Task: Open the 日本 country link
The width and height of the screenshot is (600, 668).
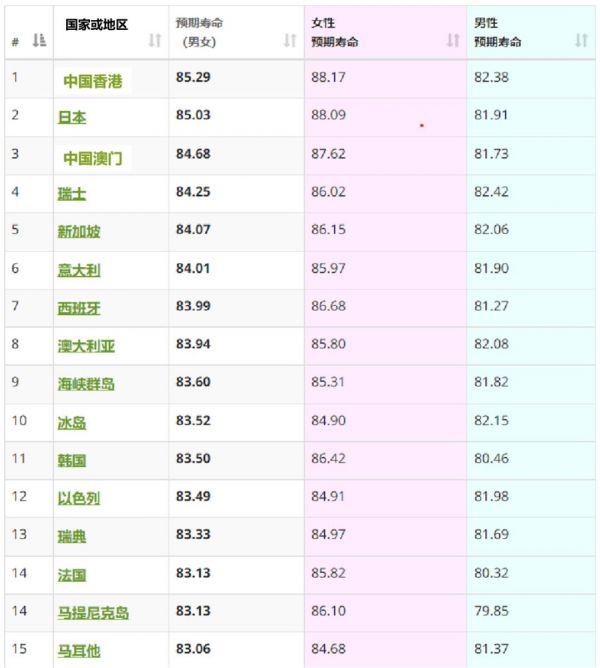Action: (x=72, y=117)
